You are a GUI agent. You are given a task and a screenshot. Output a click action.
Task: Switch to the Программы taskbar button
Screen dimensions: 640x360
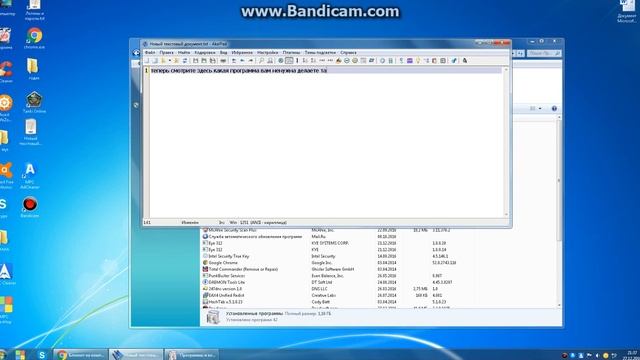(191, 355)
